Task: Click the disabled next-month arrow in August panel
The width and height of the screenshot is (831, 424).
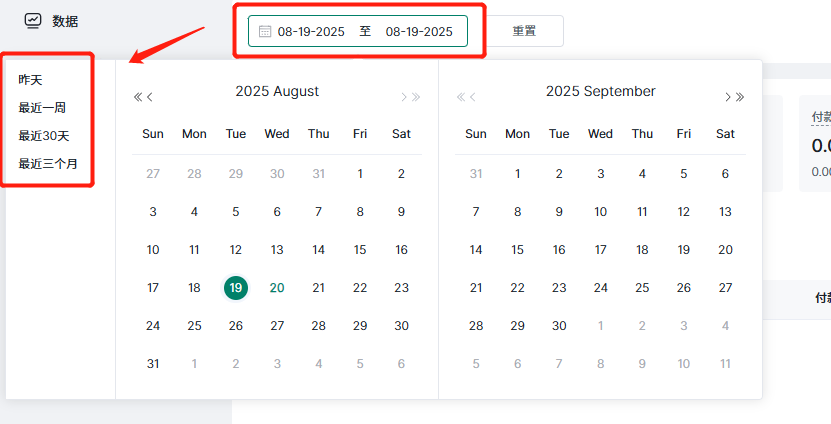Action: click(x=404, y=97)
